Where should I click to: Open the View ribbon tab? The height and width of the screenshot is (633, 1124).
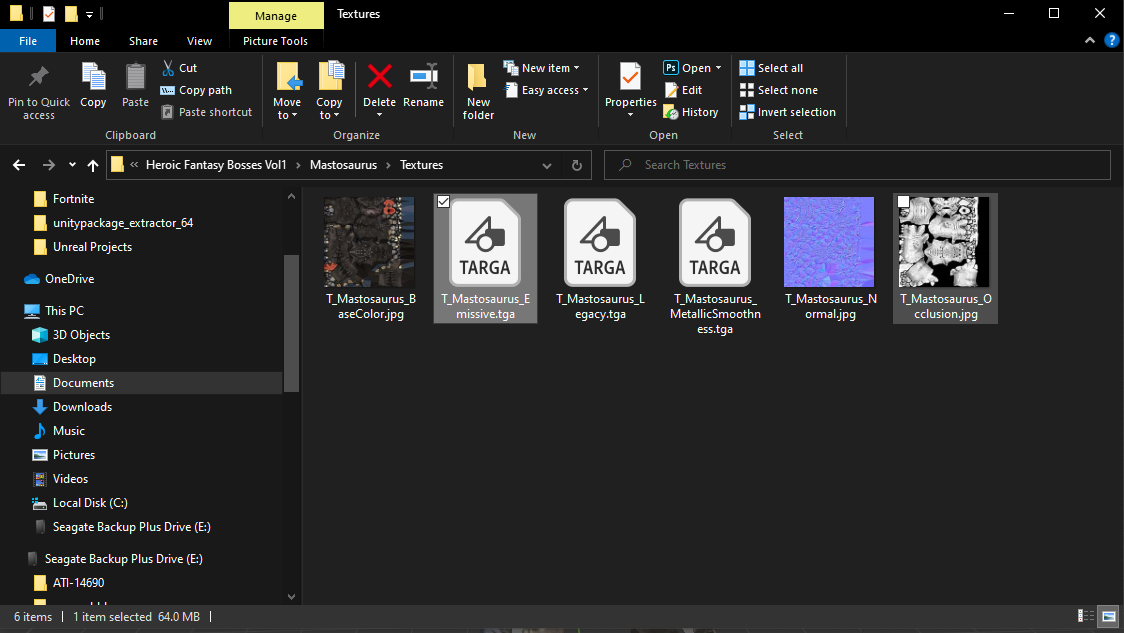[x=199, y=40]
